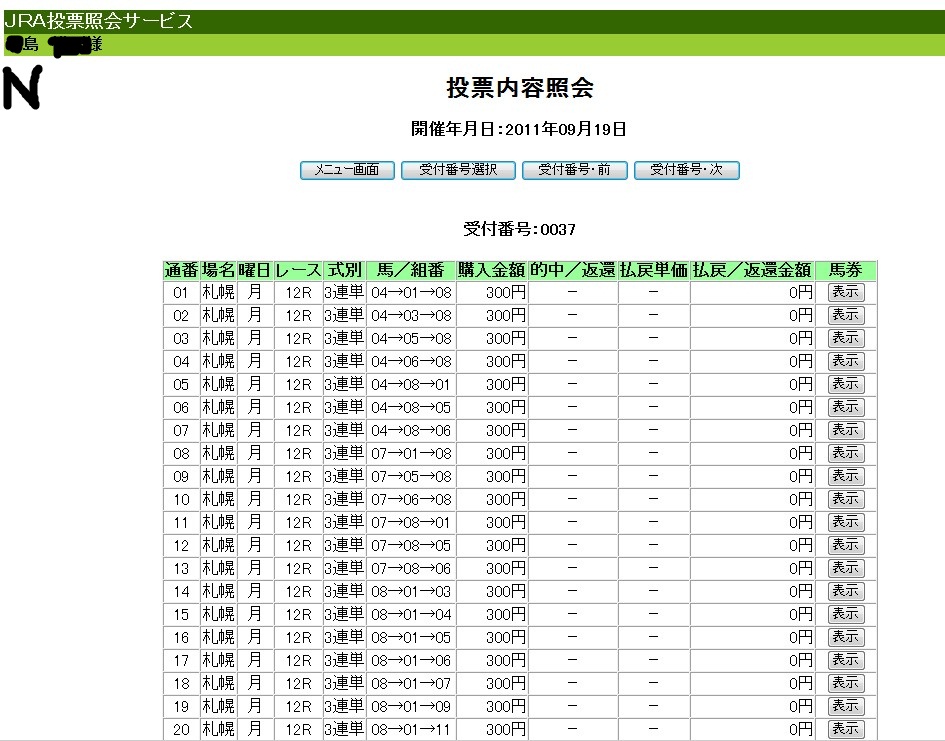Select the 購入金額 column header
This screenshot has height=741, width=945.
(x=492, y=270)
